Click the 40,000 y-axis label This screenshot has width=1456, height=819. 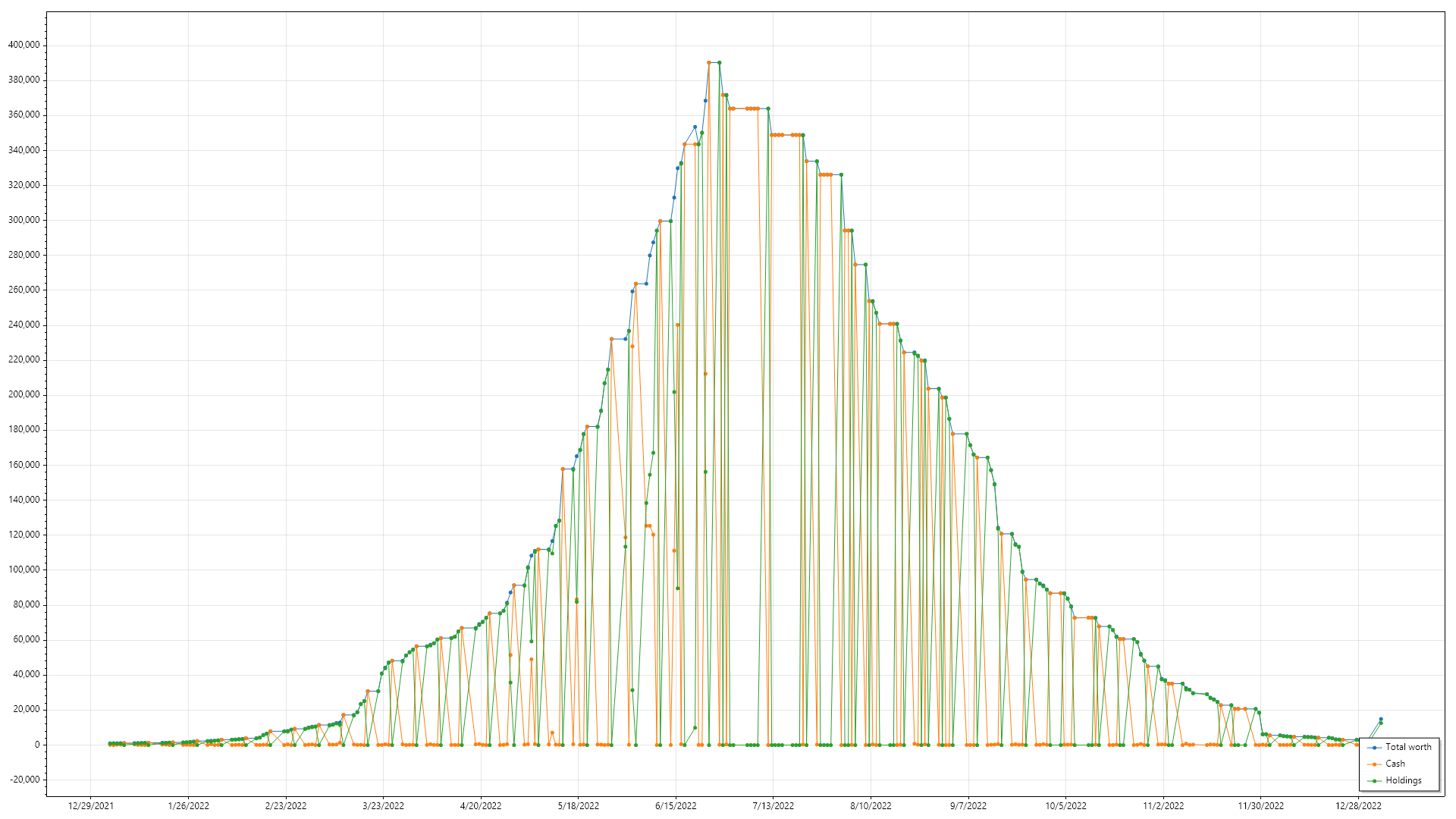click(26, 674)
